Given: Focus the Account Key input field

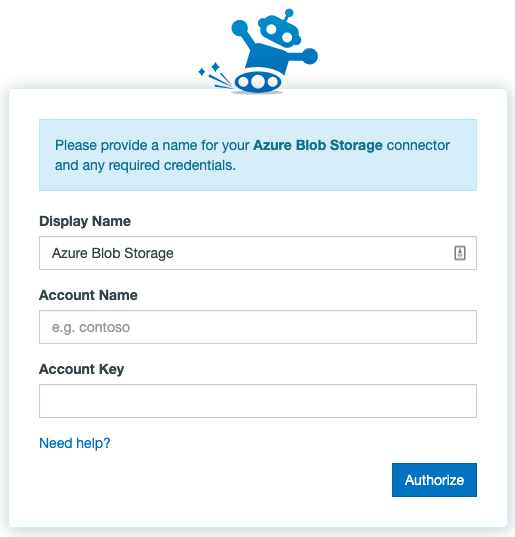Looking at the screenshot, I should tap(258, 401).
